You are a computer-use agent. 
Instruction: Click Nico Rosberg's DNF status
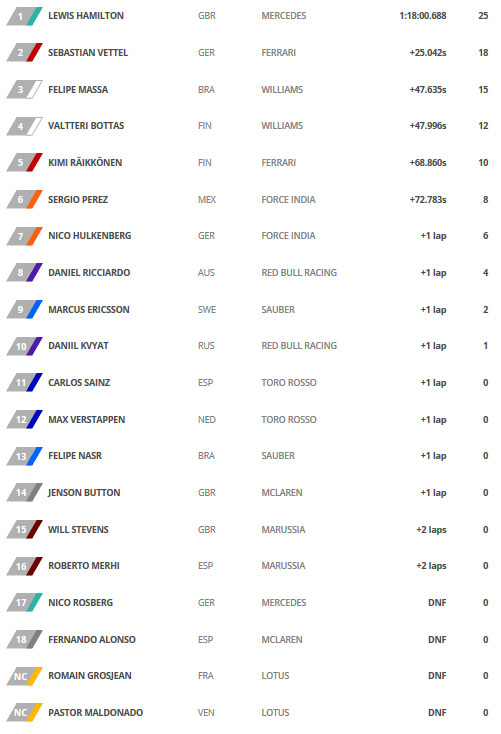click(437, 602)
